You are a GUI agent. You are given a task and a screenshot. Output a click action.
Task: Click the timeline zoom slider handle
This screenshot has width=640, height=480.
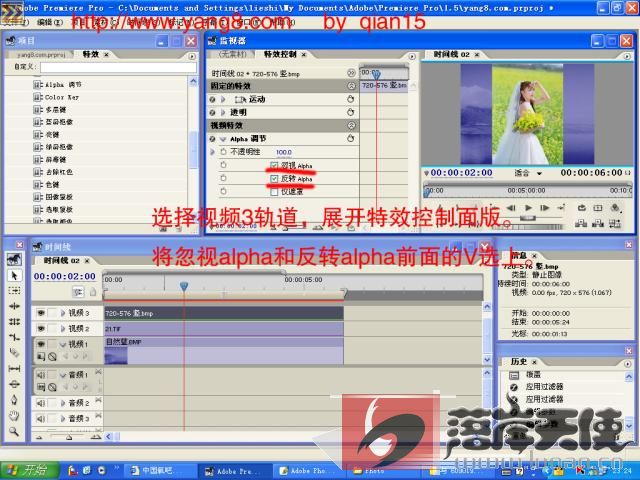(x=69, y=437)
